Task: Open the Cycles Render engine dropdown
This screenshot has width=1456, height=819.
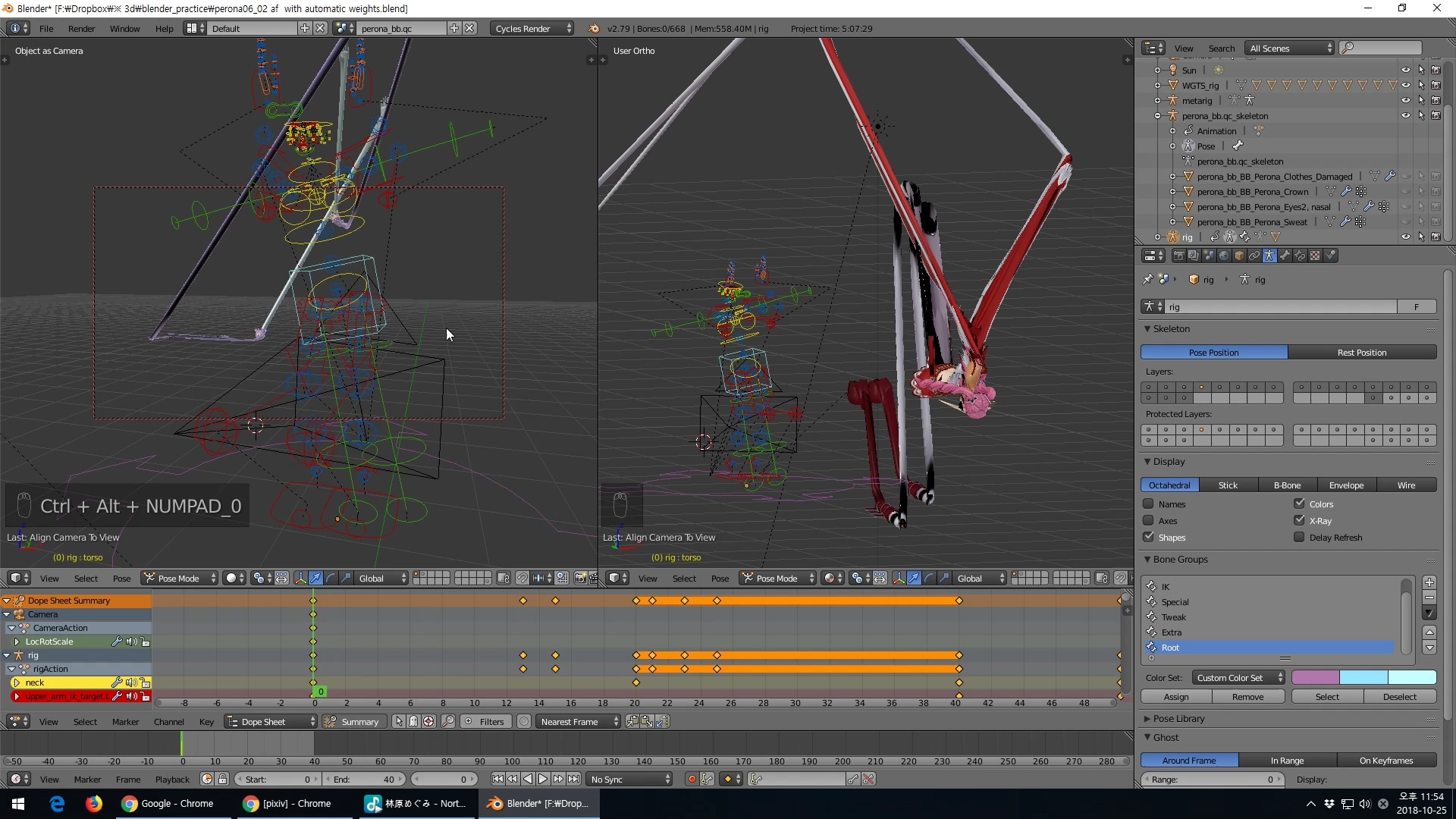Action: pos(532,28)
